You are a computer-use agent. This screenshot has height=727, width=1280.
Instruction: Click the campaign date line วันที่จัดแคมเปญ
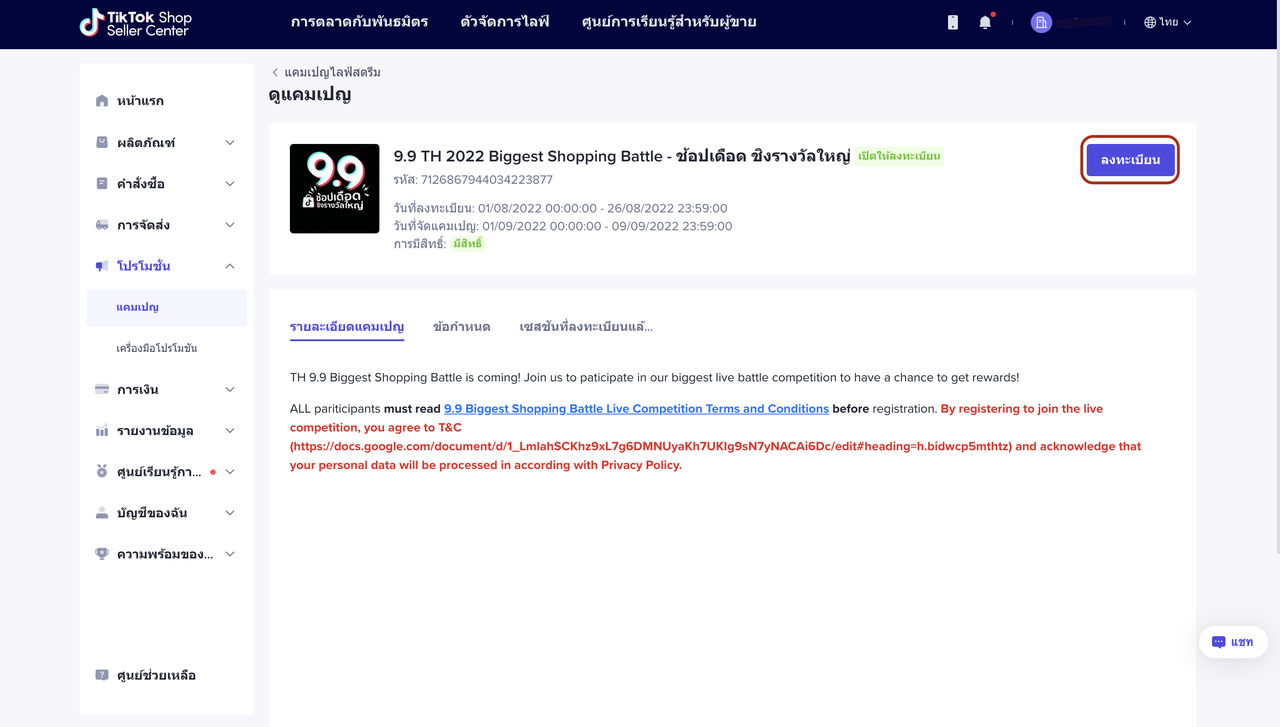click(x=563, y=226)
